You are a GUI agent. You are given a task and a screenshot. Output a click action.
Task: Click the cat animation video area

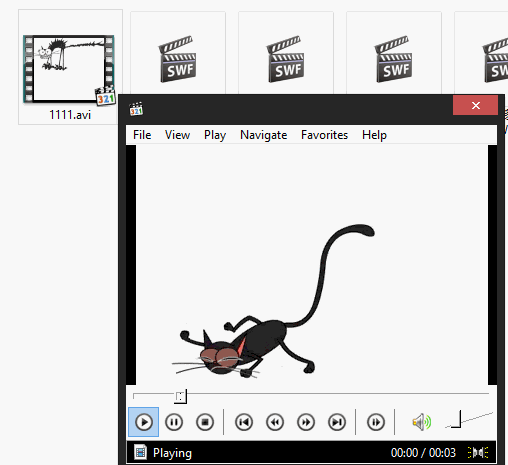click(x=312, y=265)
